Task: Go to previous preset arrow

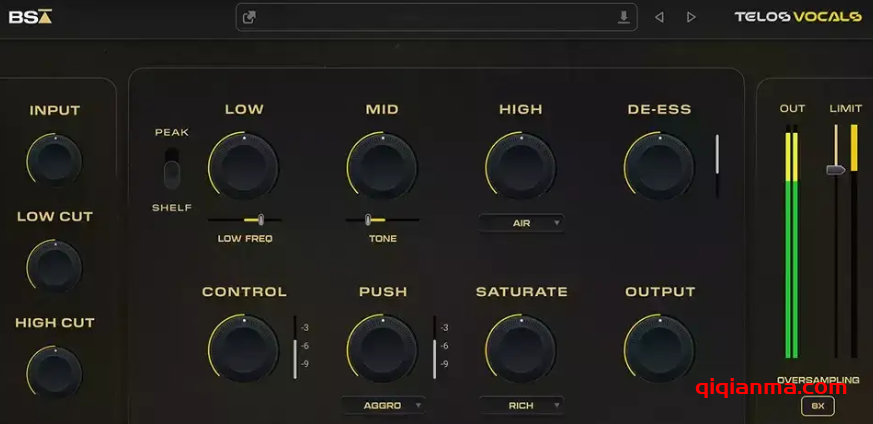Action: [x=659, y=17]
